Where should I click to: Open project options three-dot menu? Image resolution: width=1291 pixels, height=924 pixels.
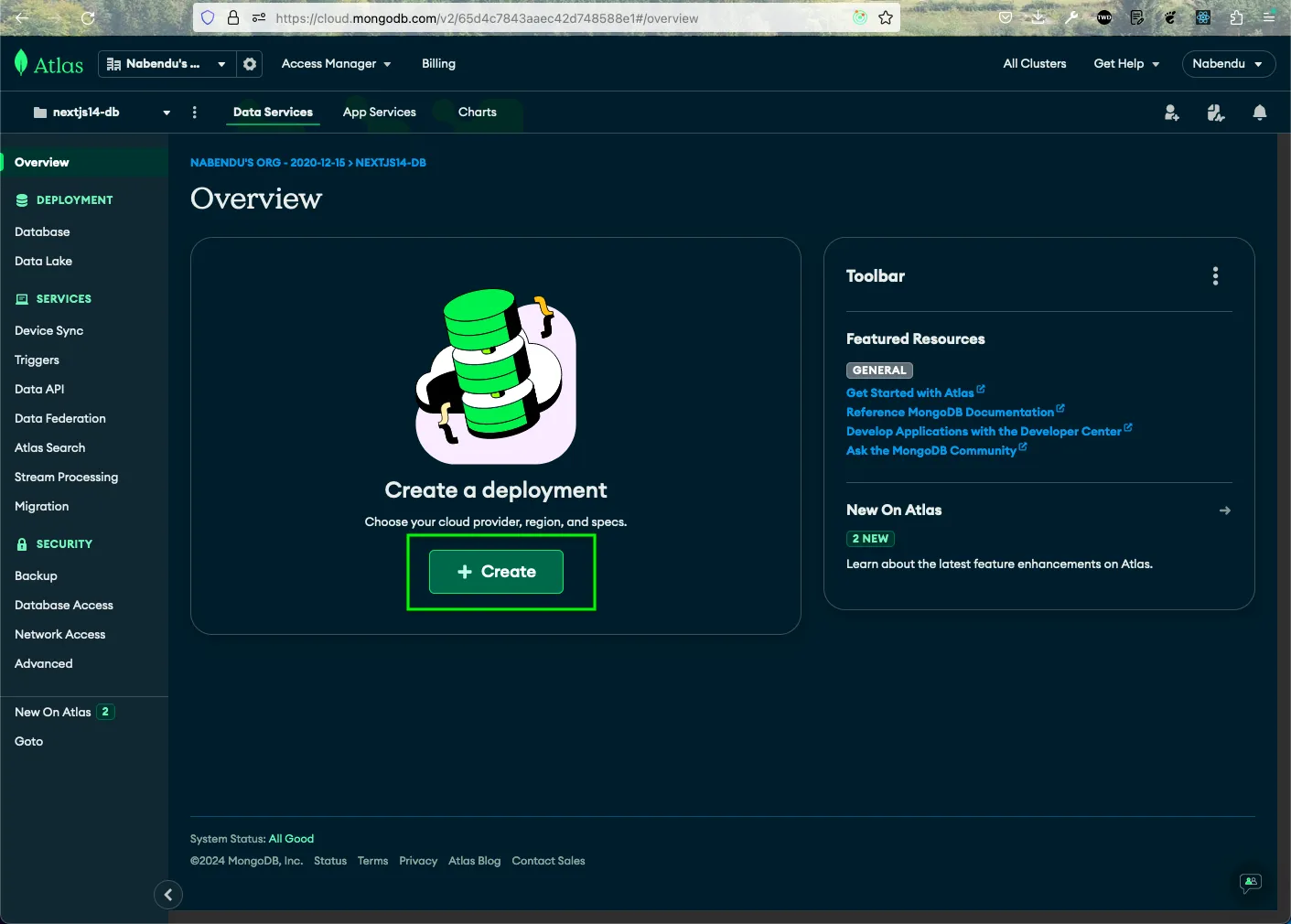(194, 113)
